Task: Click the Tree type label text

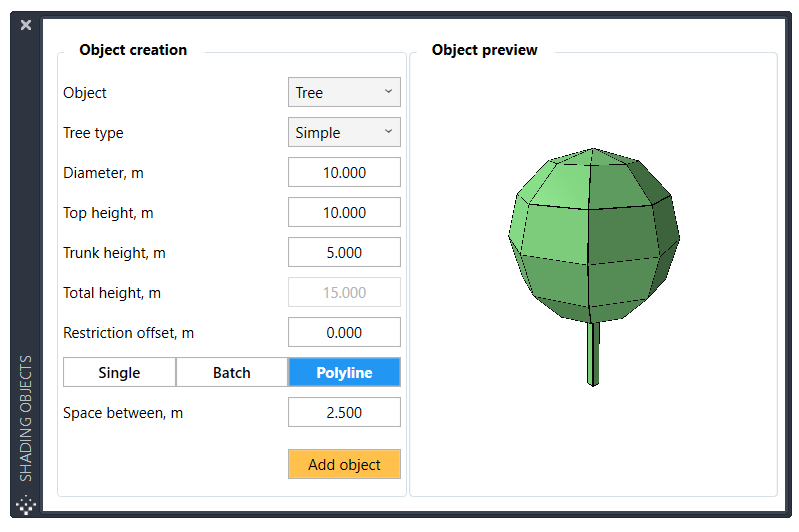Action: coord(93,133)
